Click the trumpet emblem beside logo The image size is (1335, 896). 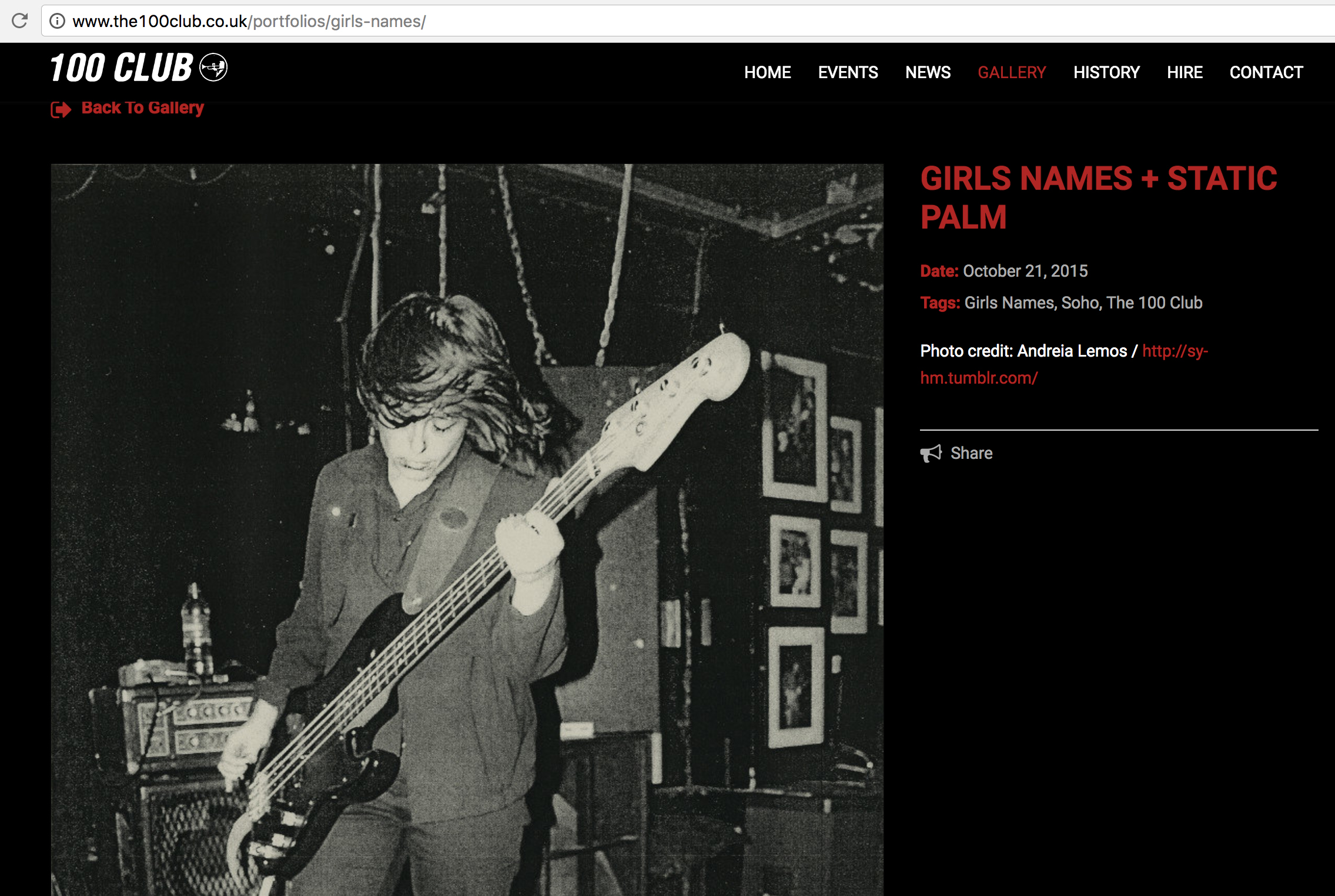coord(213,67)
